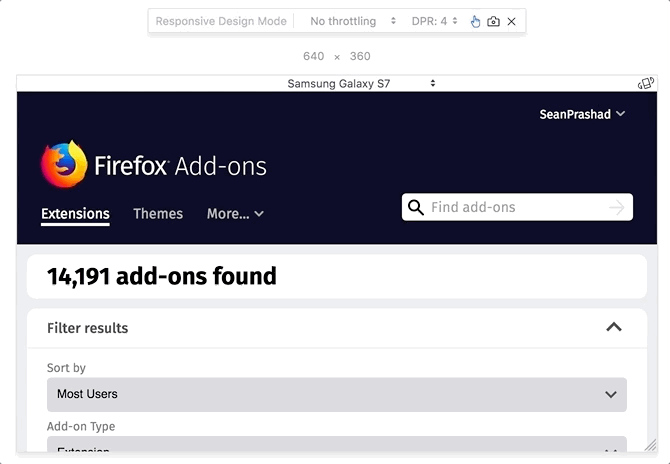Select the Themes tab
This screenshot has height=464, width=670.
(x=158, y=214)
